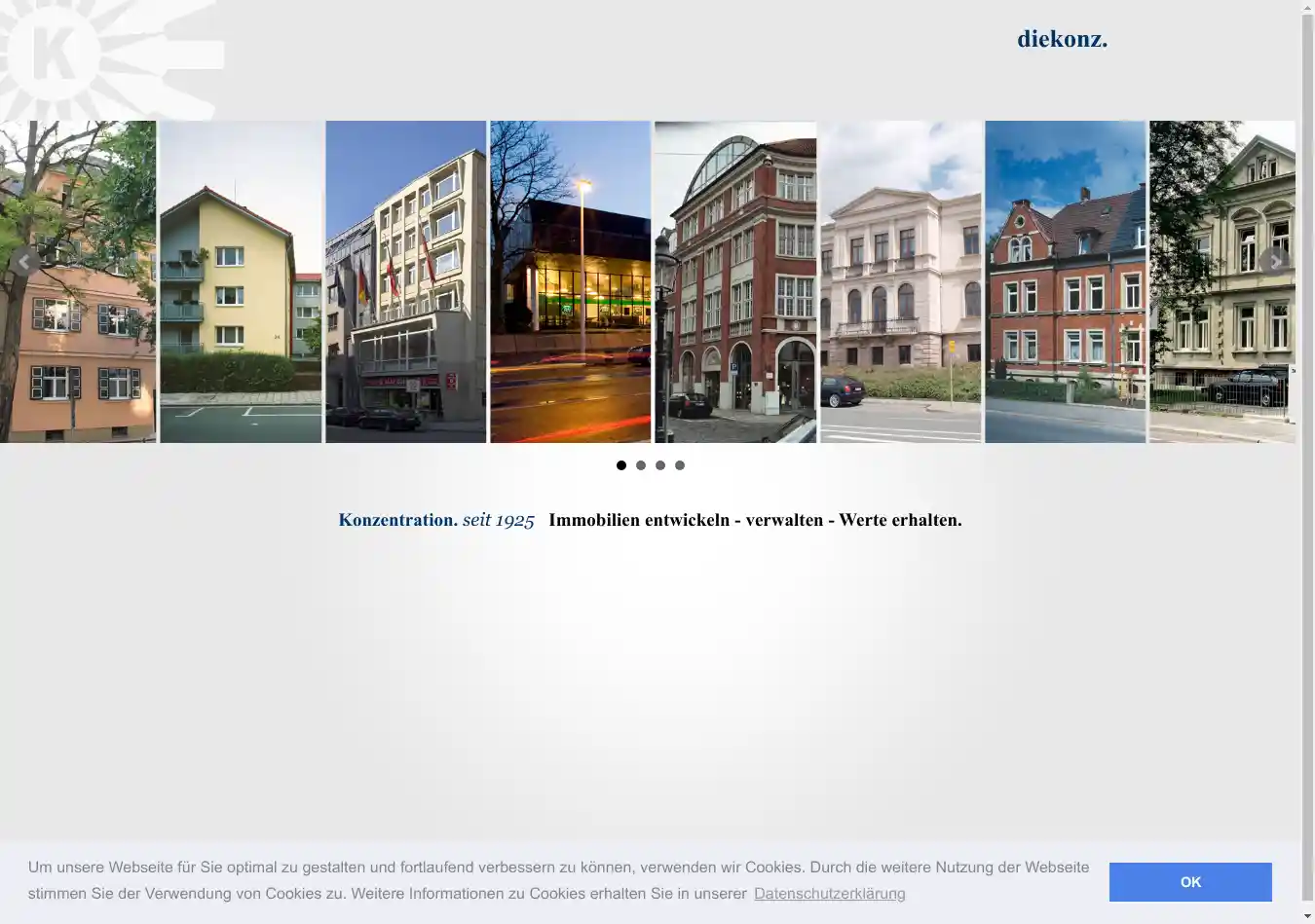Open the building photo with flags

point(405,282)
